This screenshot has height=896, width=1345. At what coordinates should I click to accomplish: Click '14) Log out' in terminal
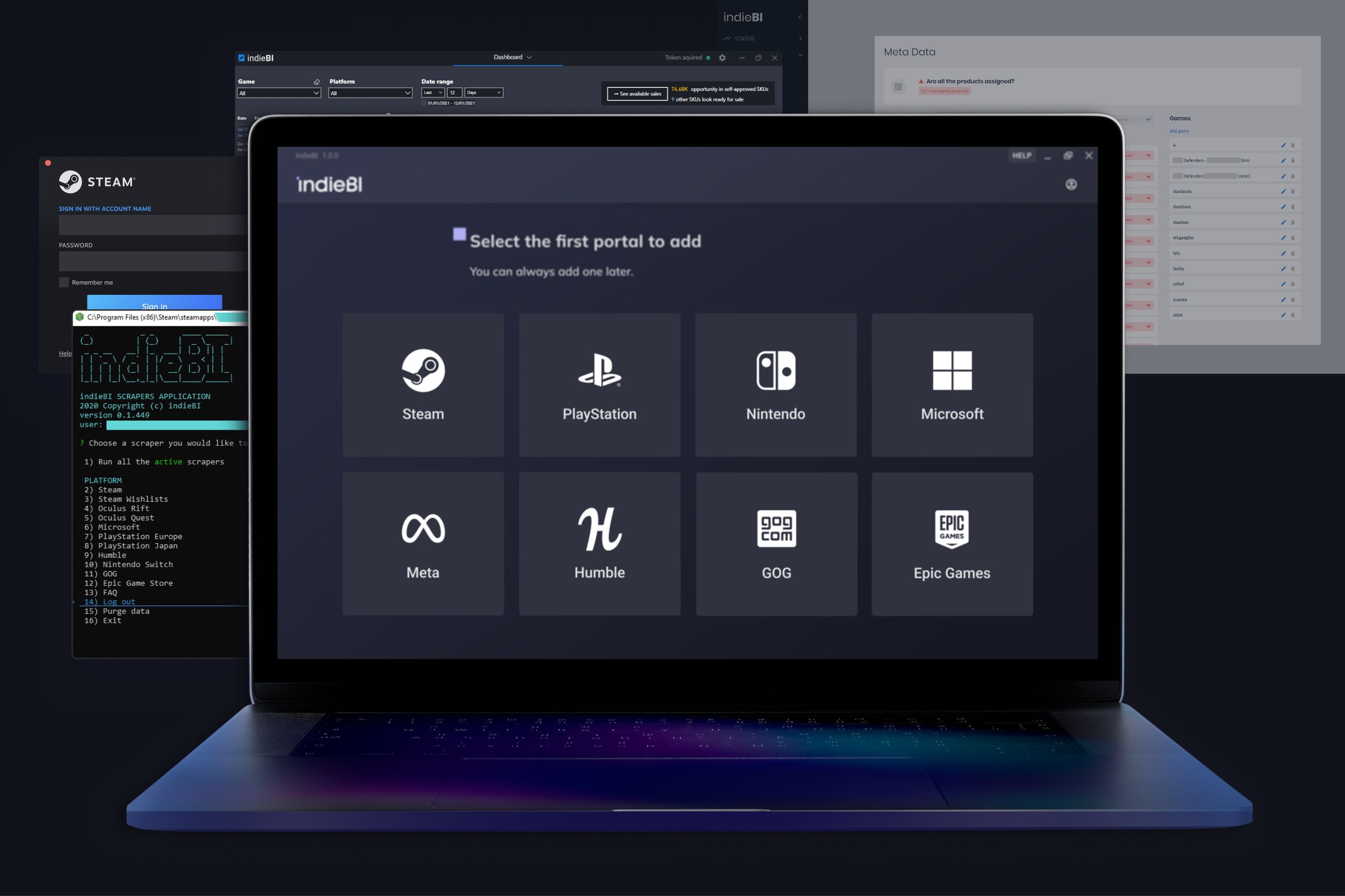(x=110, y=602)
